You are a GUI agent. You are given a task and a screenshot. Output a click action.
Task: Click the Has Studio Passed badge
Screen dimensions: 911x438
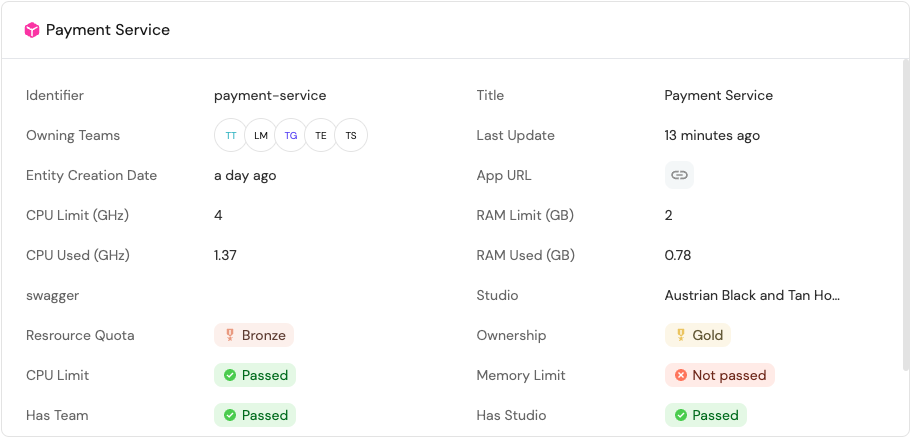click(x=705, y=415)
